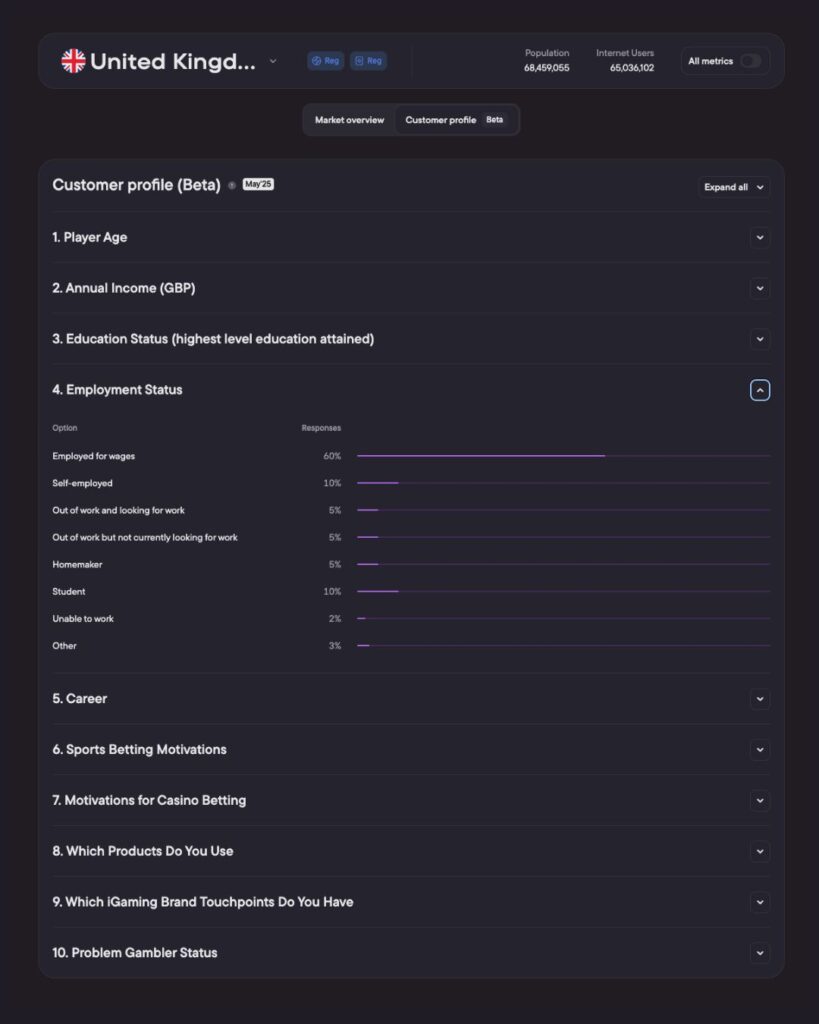Click the Beta badge on Customer profile tab
Screen dimensions: 819x1024
495,120
